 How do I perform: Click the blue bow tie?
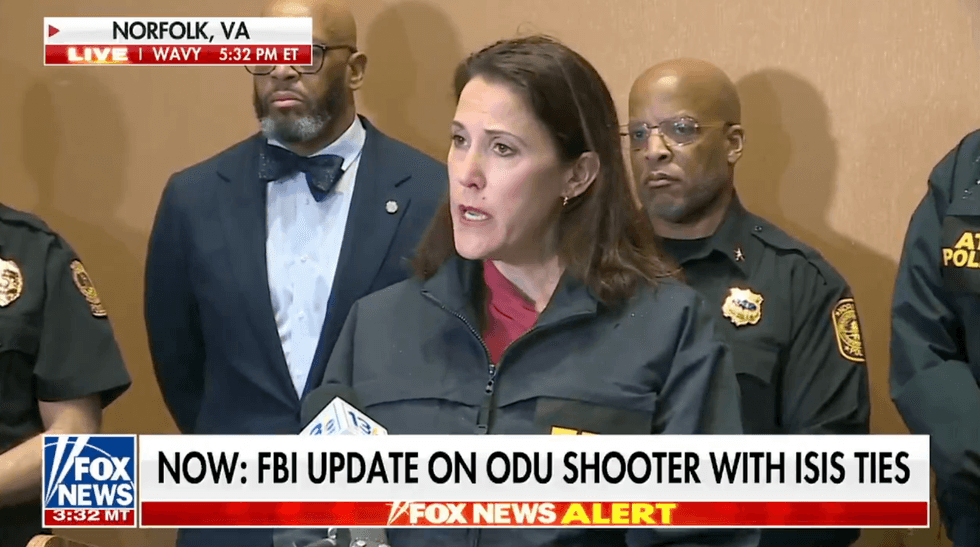coord(302,168)
